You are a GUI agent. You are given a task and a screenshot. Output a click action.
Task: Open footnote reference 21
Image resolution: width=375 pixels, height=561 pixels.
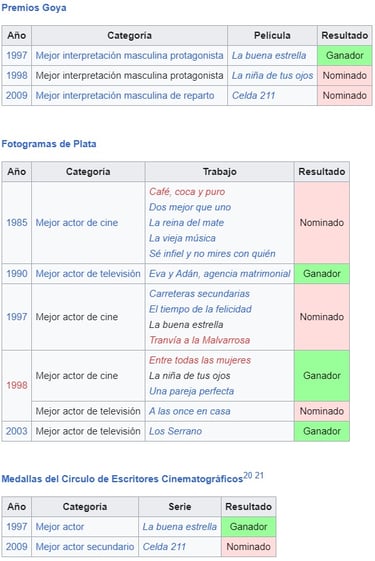[259, 475]
